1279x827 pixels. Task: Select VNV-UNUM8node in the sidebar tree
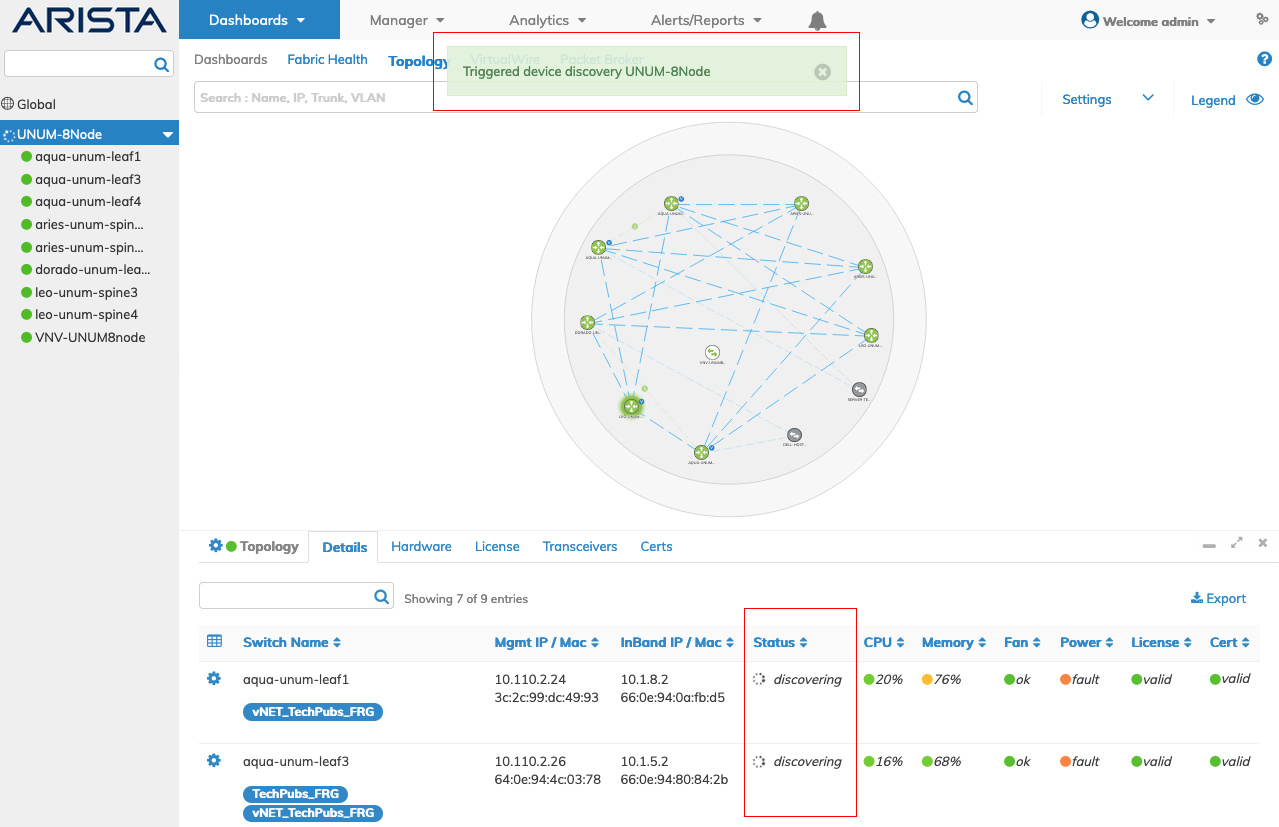coord(90,338)
